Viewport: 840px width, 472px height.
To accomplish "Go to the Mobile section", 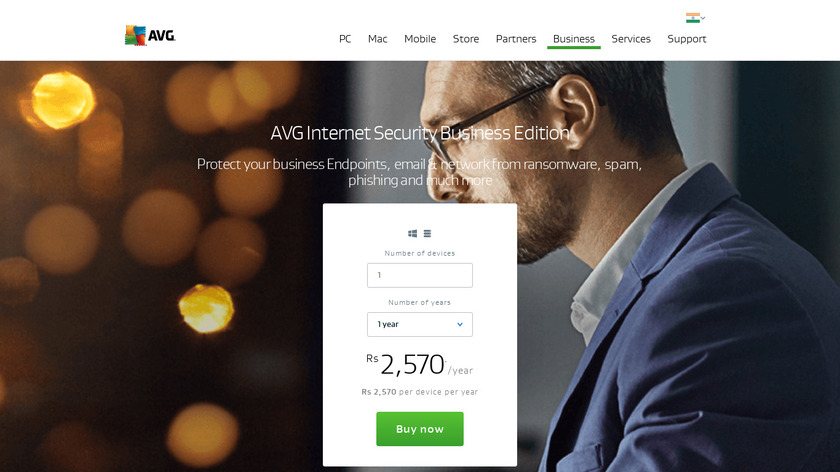I will pos(420,39).
